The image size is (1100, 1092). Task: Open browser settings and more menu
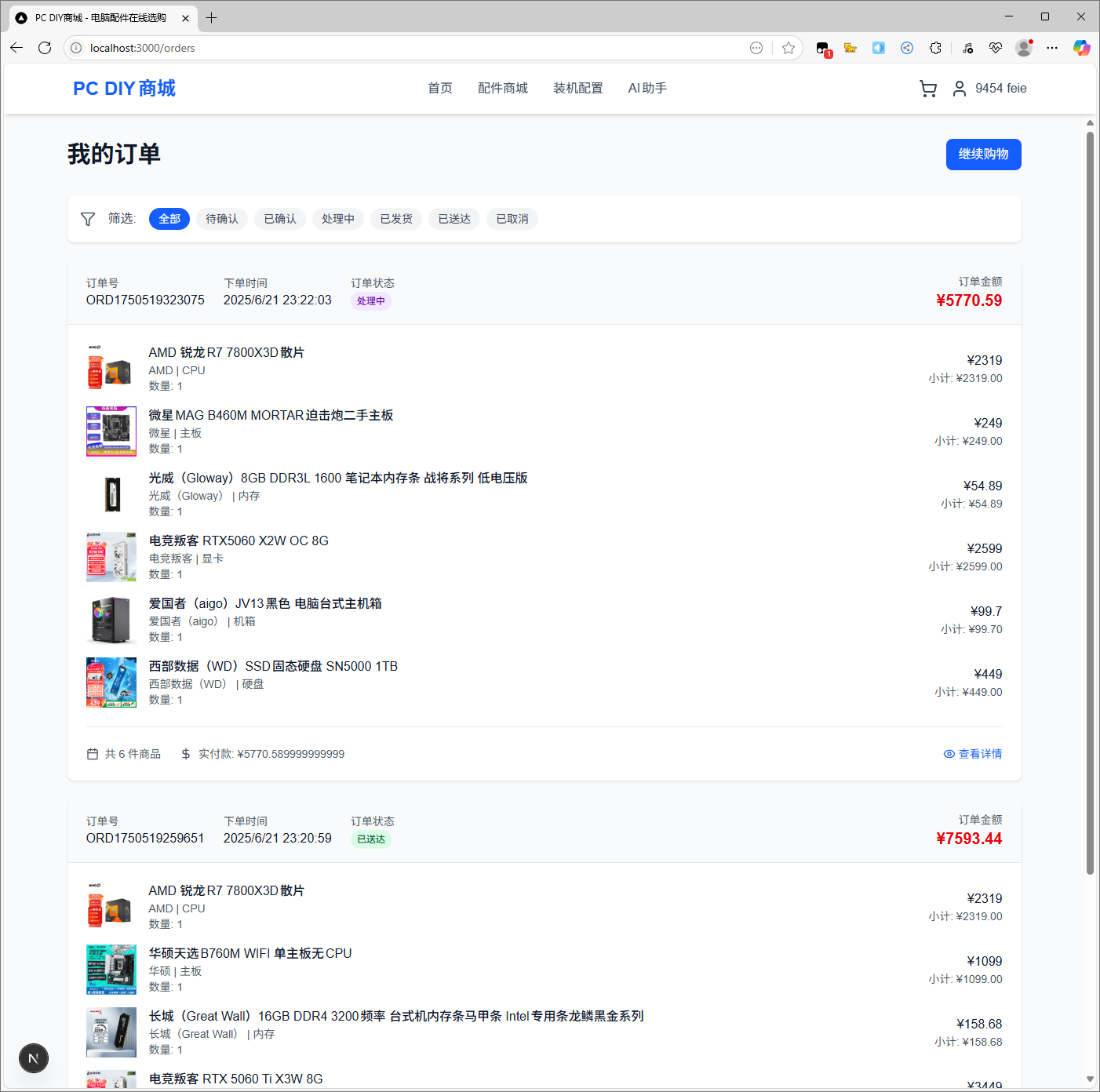click(x=1052, y=48)
